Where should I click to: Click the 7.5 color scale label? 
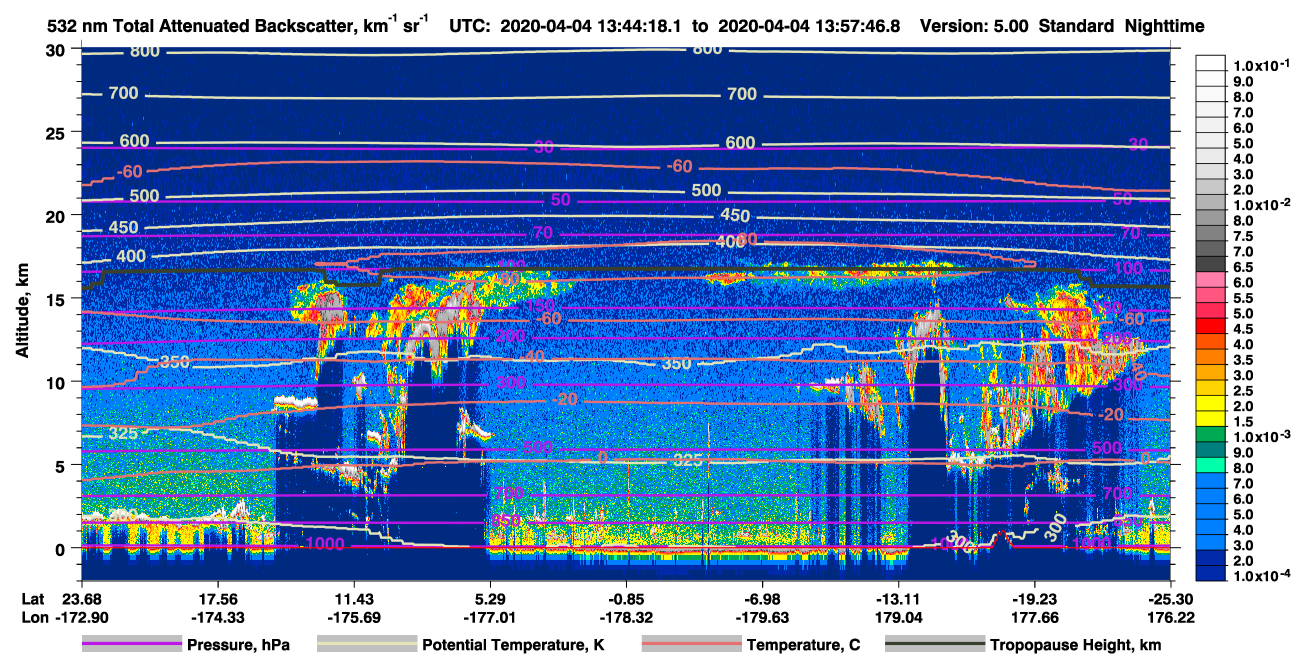(1242, 237)
